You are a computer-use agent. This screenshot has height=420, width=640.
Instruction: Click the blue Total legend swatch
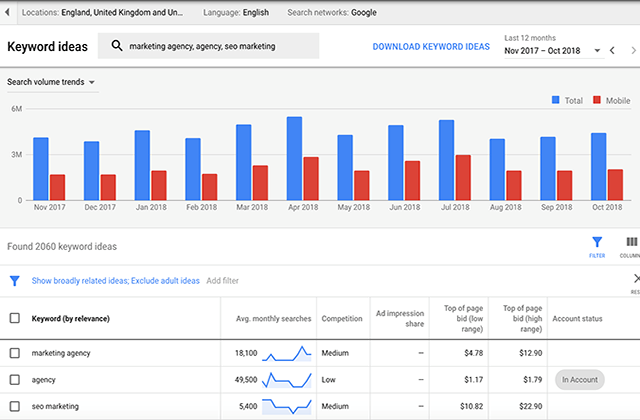click(x=557, y=100)
